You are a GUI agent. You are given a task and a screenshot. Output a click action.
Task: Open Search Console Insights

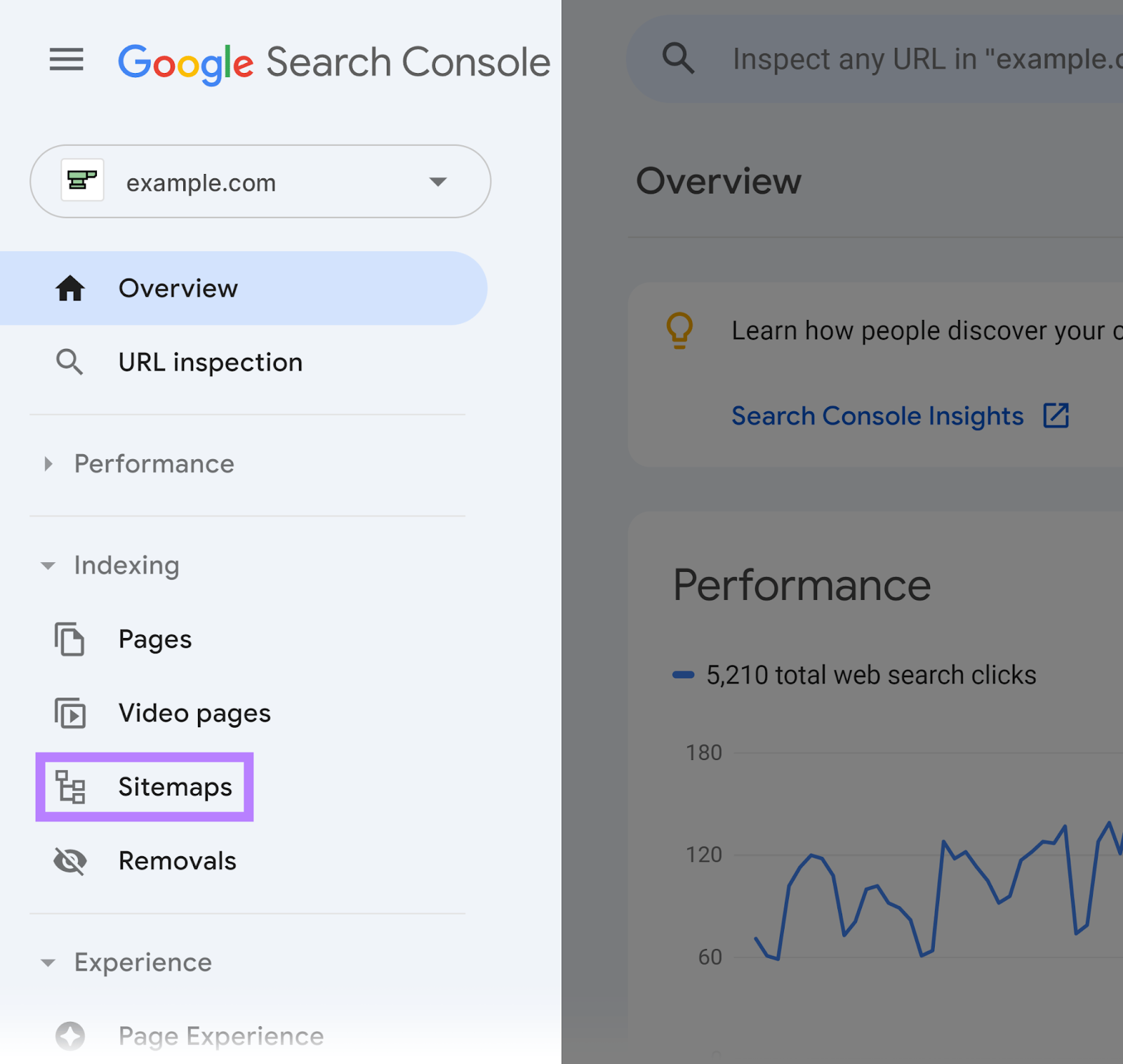pos(877,415)
